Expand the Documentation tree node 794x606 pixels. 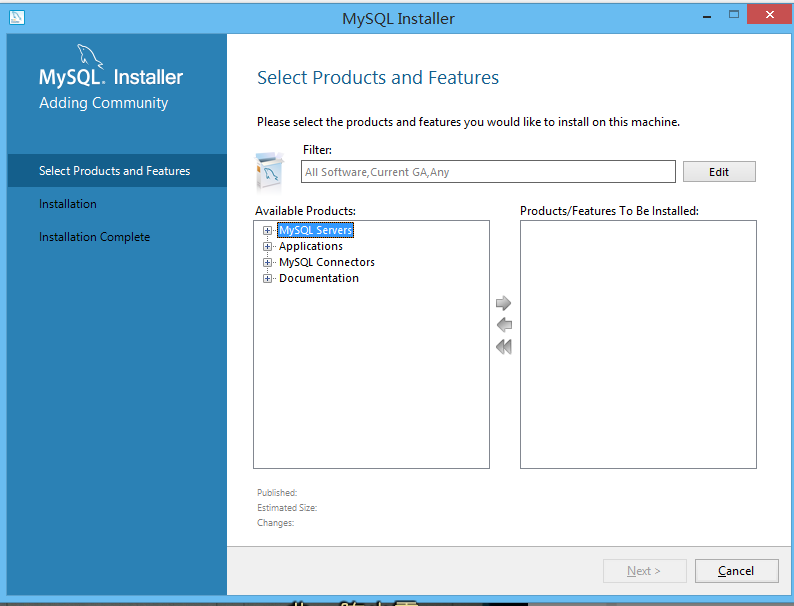pos(267,278)
